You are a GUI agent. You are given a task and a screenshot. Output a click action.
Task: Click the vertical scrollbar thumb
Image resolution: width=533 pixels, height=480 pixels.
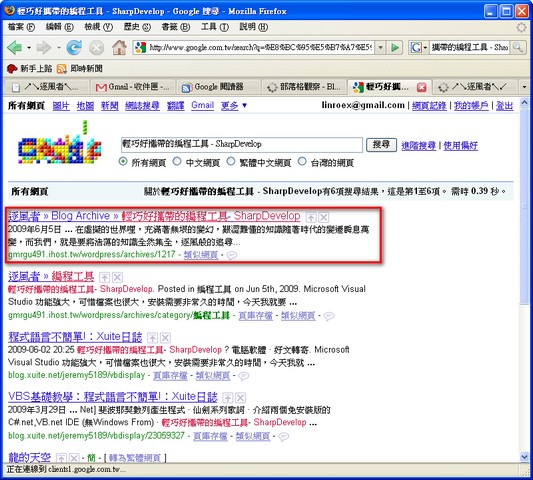tap(524, 206)
